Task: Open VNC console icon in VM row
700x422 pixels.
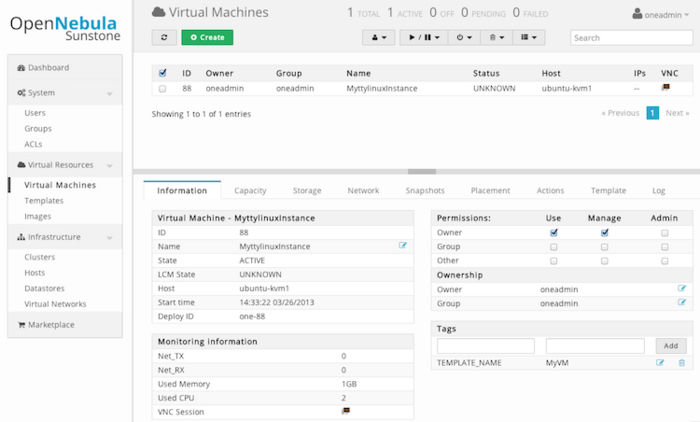Action: [x=666, y=88]
